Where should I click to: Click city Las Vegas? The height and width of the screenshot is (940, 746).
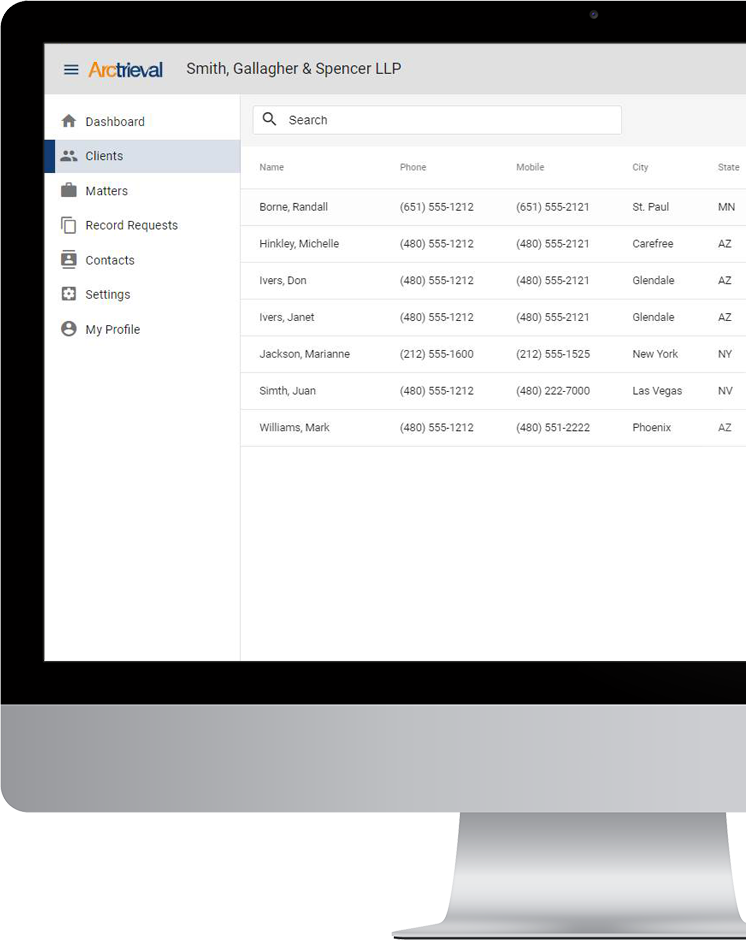657,391
